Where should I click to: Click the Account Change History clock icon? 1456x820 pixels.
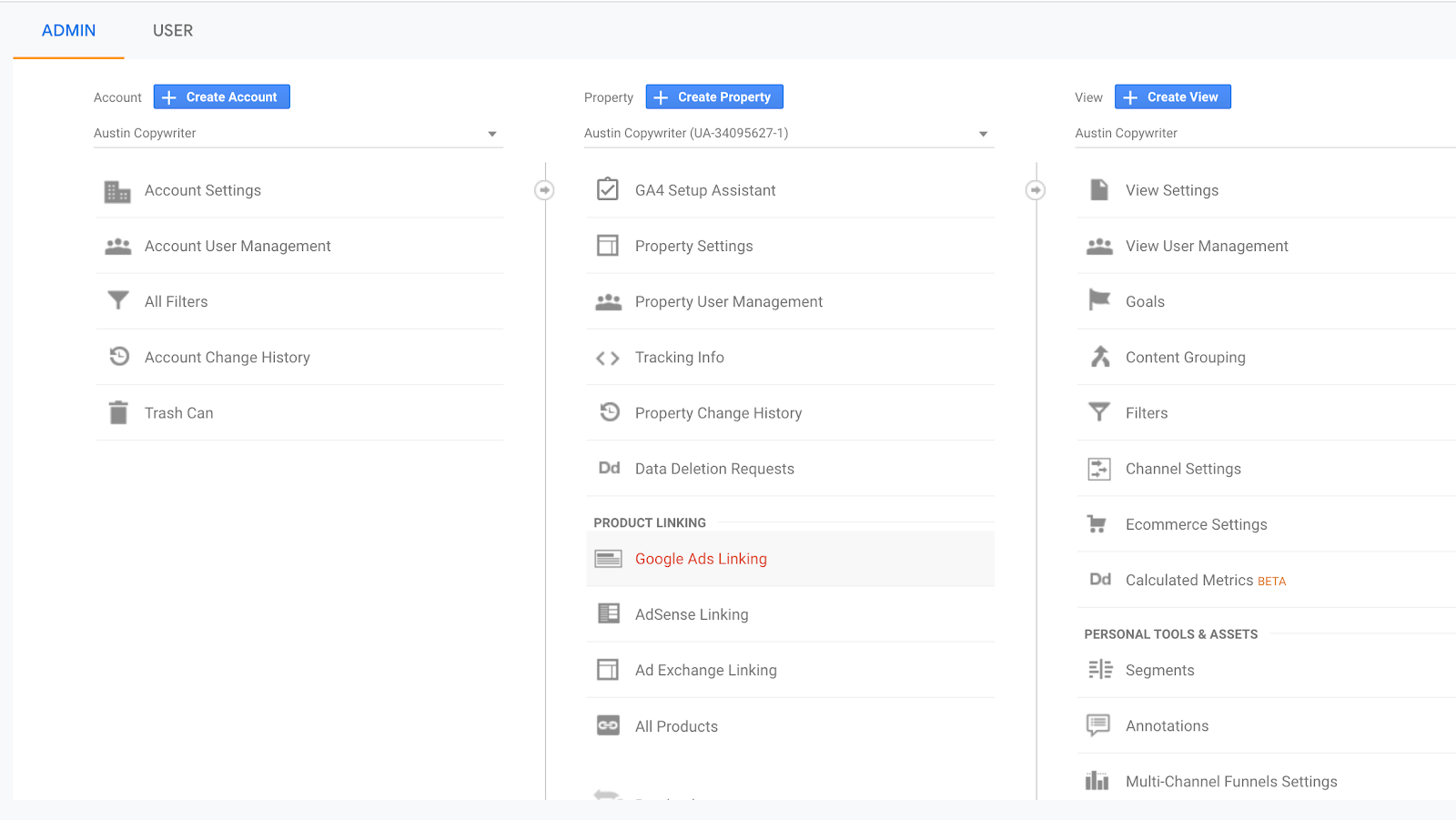119,356
